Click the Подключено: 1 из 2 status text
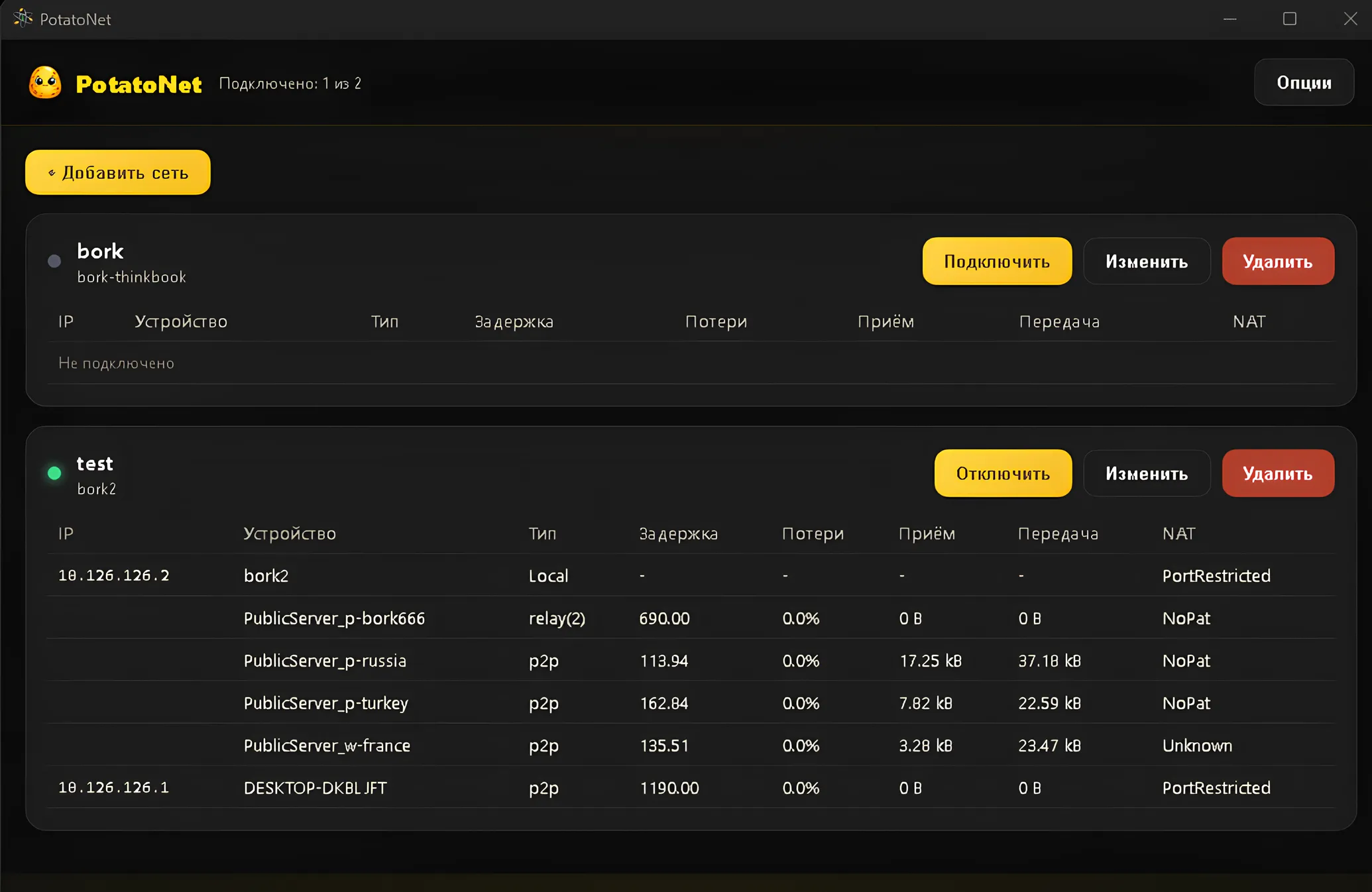Viewport: 1372px width, 892px height. pos(290,84)
